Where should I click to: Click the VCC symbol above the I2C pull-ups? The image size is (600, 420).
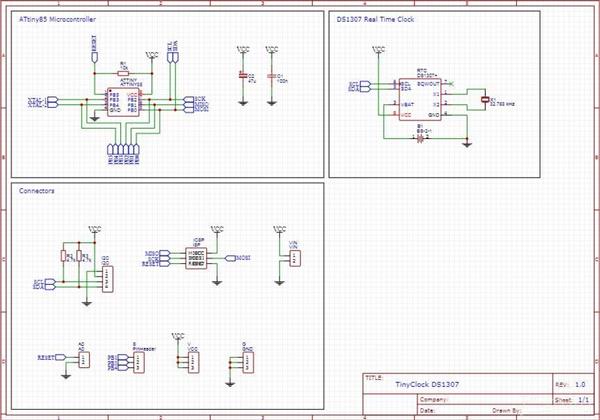click(x=94, y=229)
